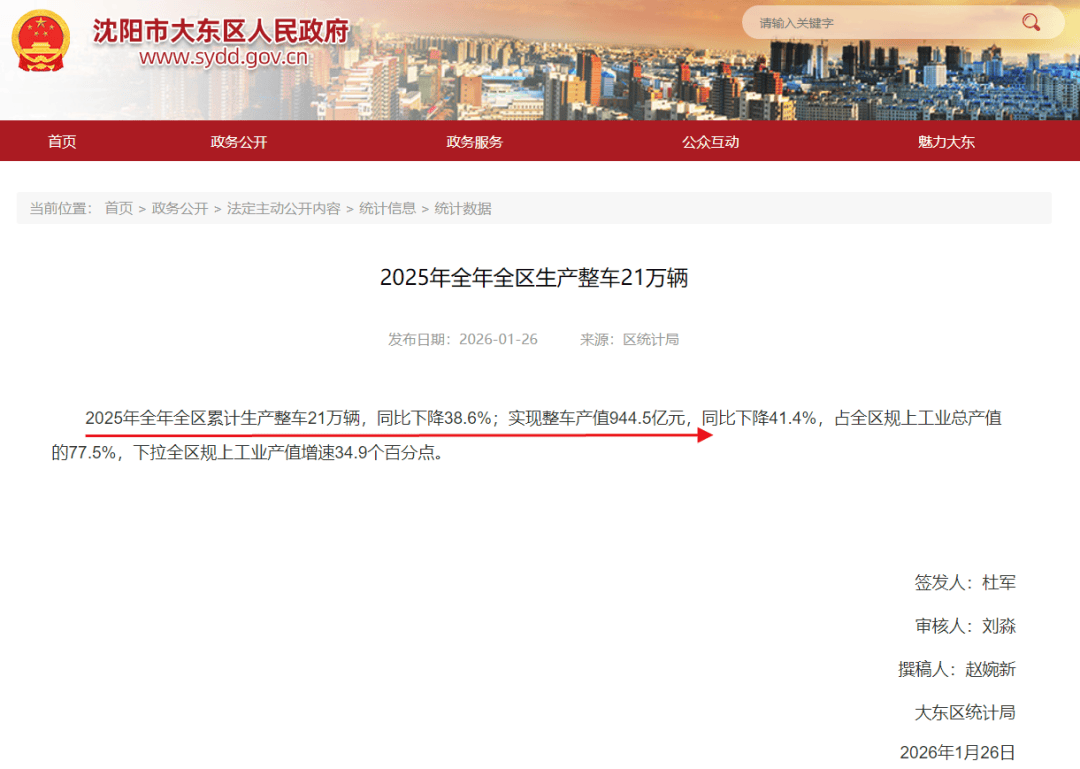The height and width of the screenshot is (769, 1080).
Task: Click the www.sydd.gov.cn address in the header
Action: (223, 57)
